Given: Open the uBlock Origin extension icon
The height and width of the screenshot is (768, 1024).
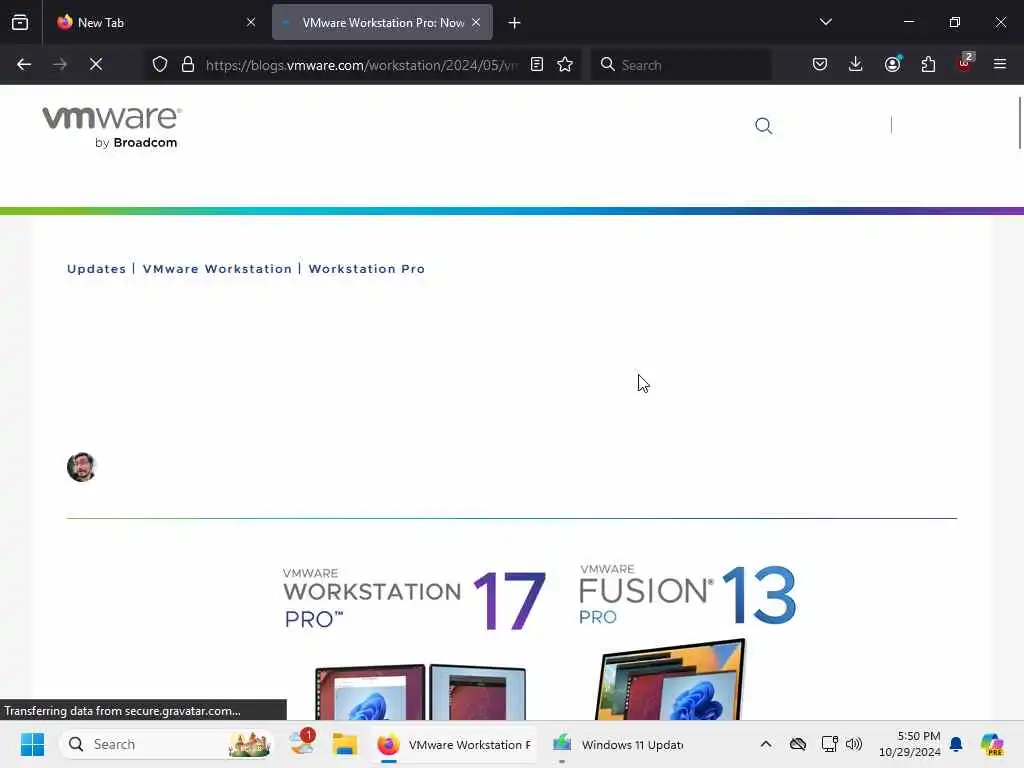Looking at the screenshot, I should 965,64.
